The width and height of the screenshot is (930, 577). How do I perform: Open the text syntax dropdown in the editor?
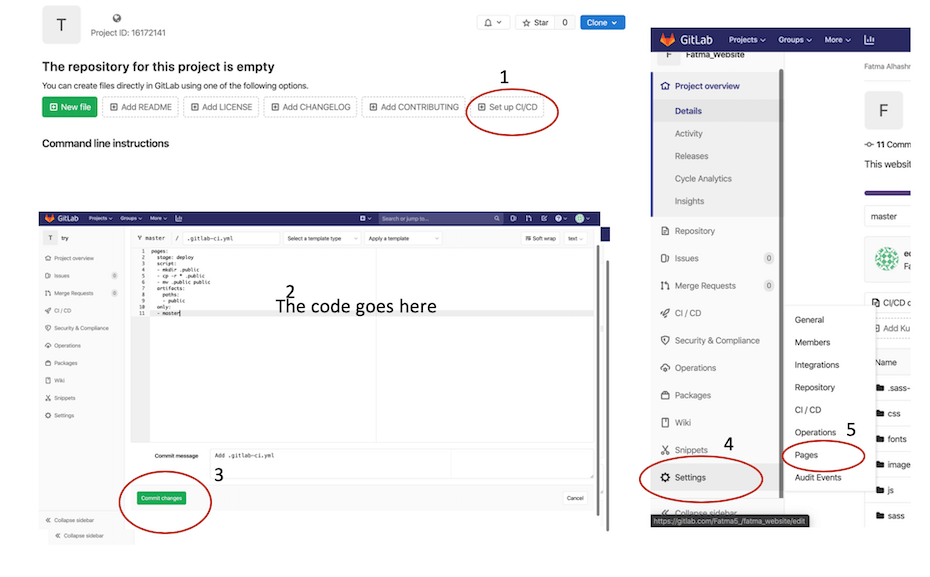(575, 238)
